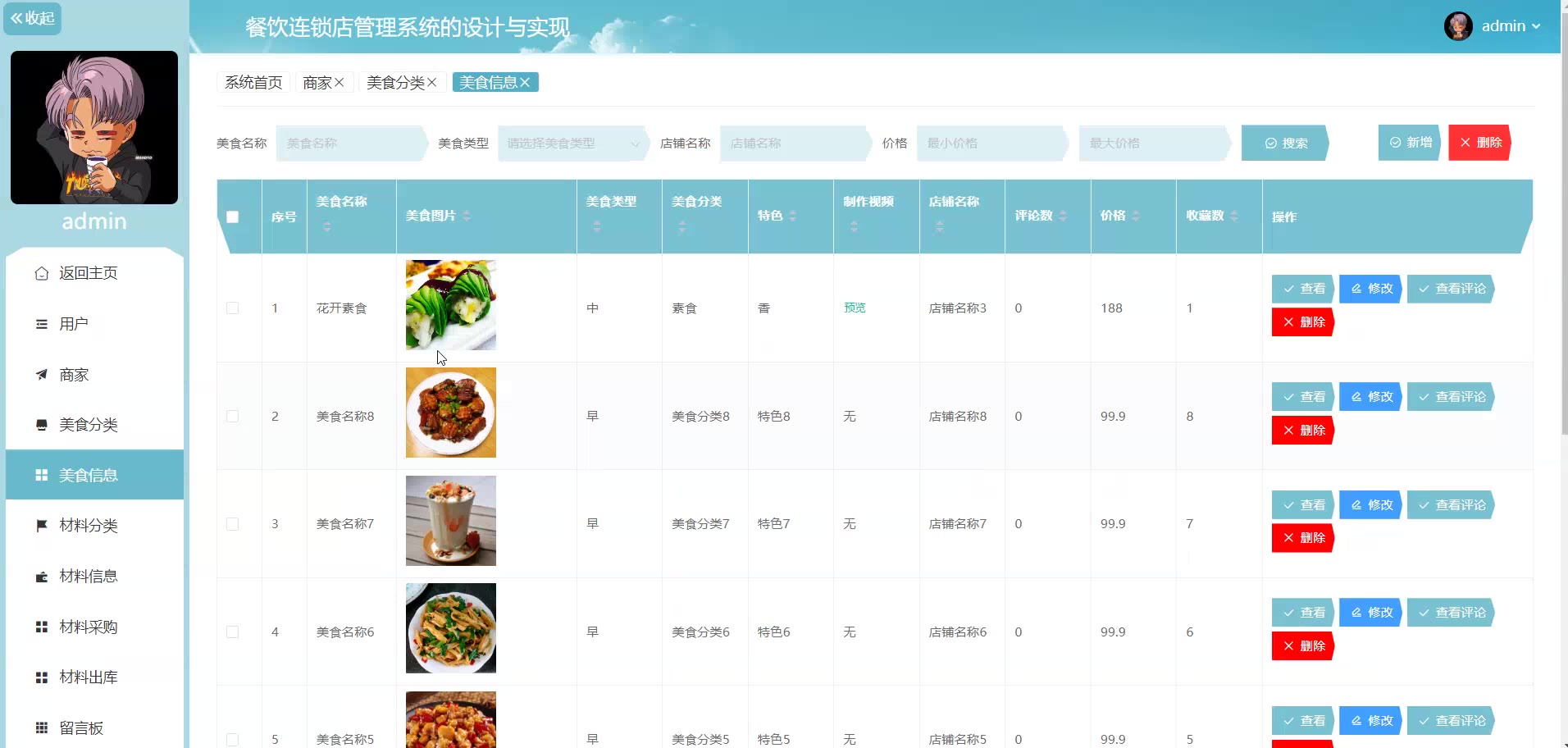The image size is (1568, 748).
Task: Click the icon beside 美食分类 in sidebar
Action: [x=42, y=425]
